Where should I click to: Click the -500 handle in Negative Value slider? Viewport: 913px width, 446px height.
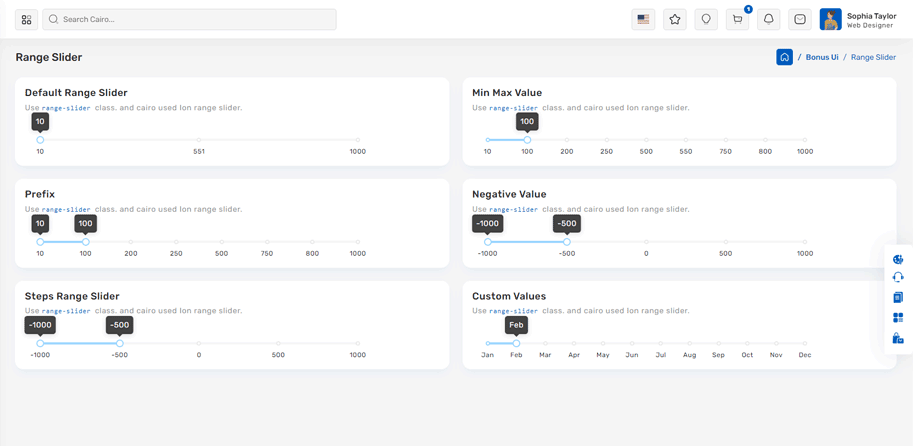[x=567, y=242]
